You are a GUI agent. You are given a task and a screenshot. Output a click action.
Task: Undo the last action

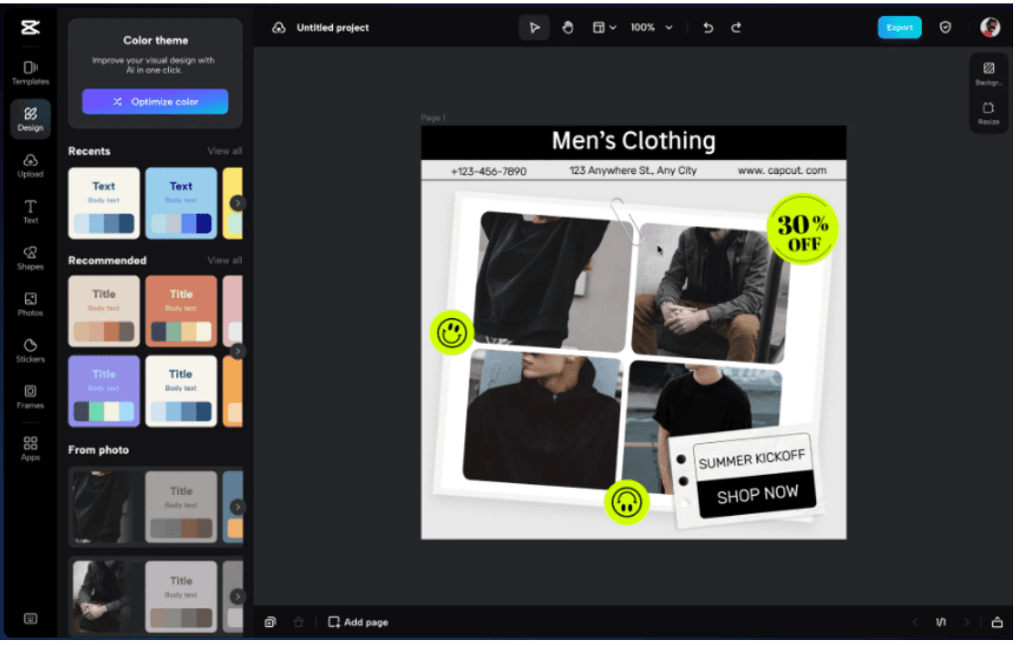point(708,27)
